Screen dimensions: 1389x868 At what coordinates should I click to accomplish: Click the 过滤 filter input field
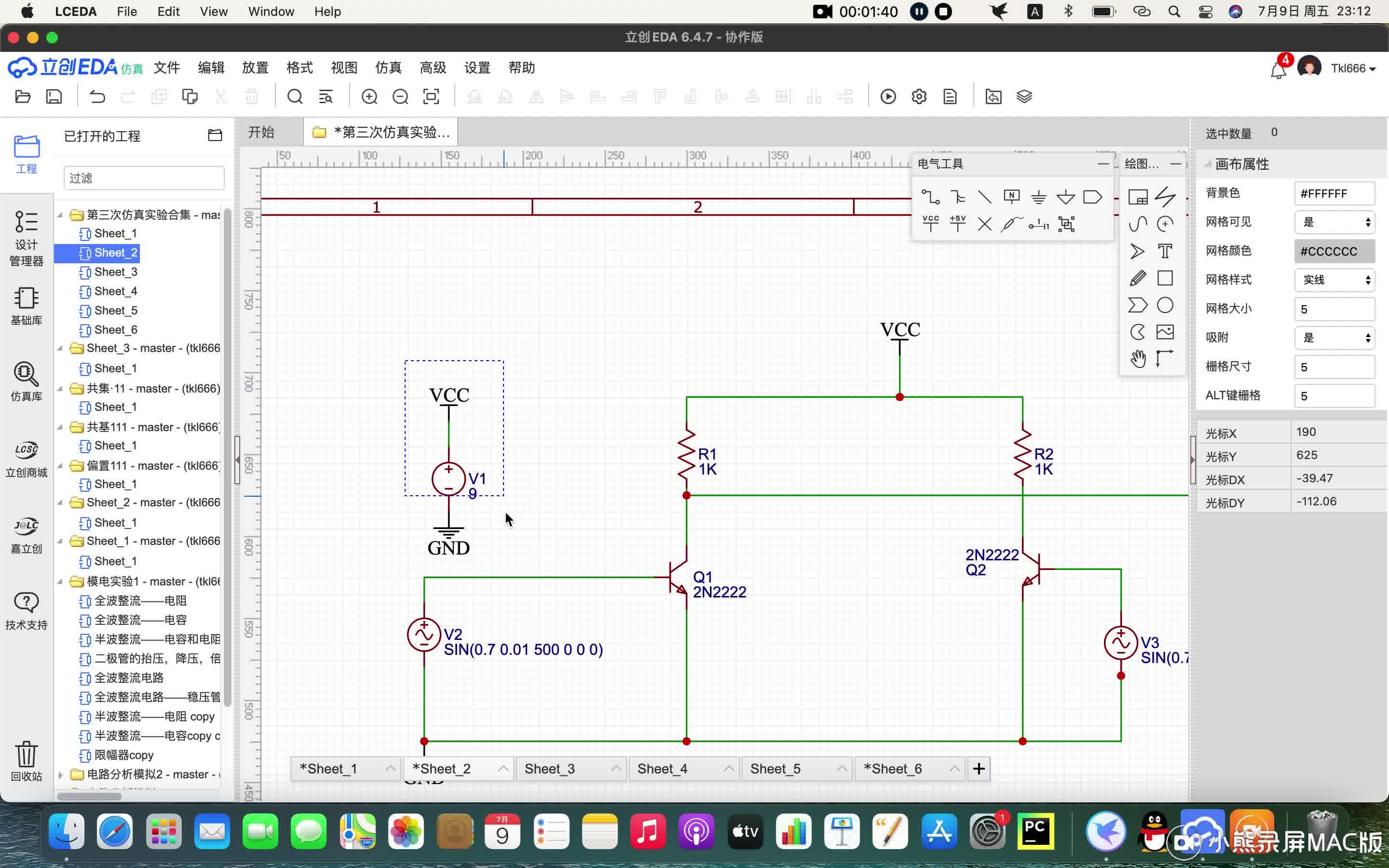(144, 178)
